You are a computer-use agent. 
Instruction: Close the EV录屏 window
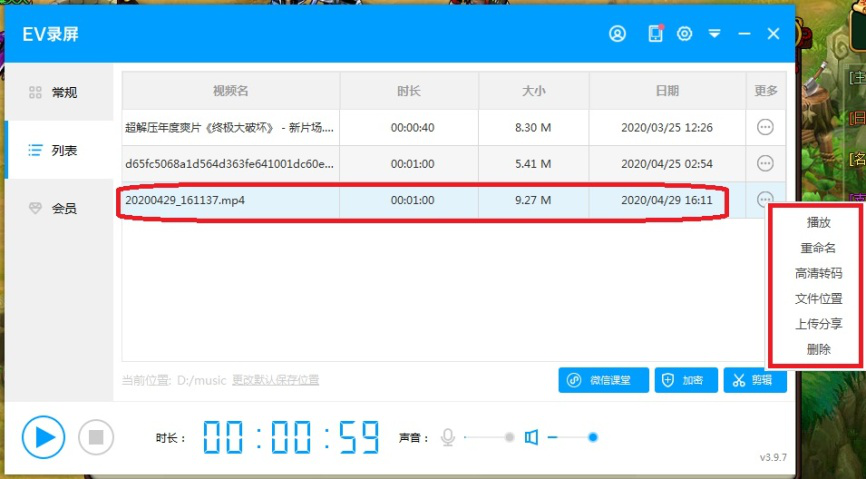(x=773, y=34)
